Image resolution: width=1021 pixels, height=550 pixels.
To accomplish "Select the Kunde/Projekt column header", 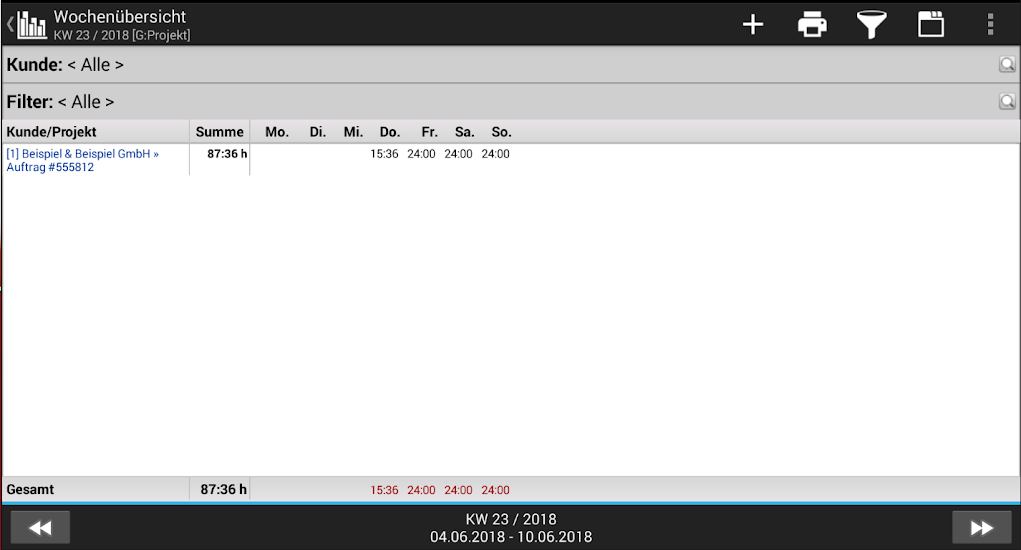I will point(52,132).
